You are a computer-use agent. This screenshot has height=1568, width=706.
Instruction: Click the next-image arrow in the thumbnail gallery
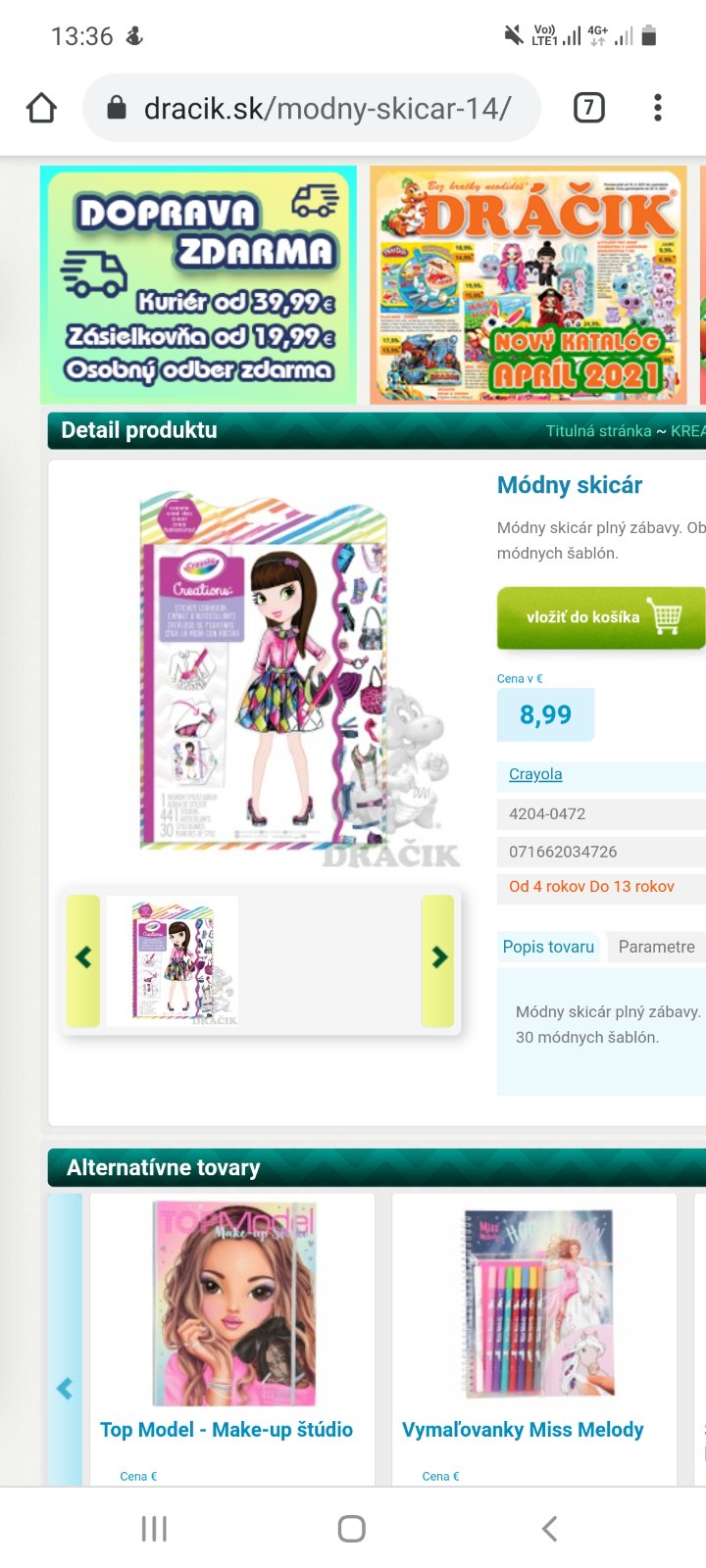(x=438, y=960)
